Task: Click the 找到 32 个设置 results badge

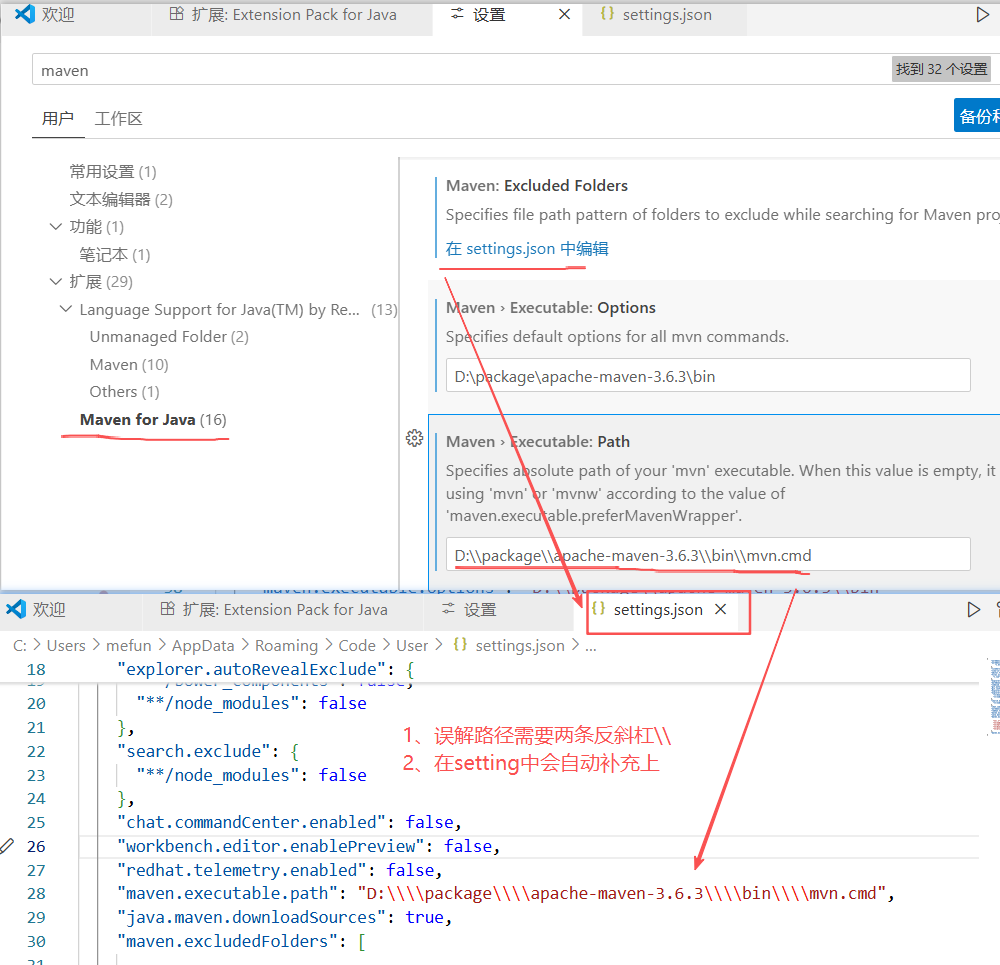Action: pyautogui.click(x=941, y=69)
